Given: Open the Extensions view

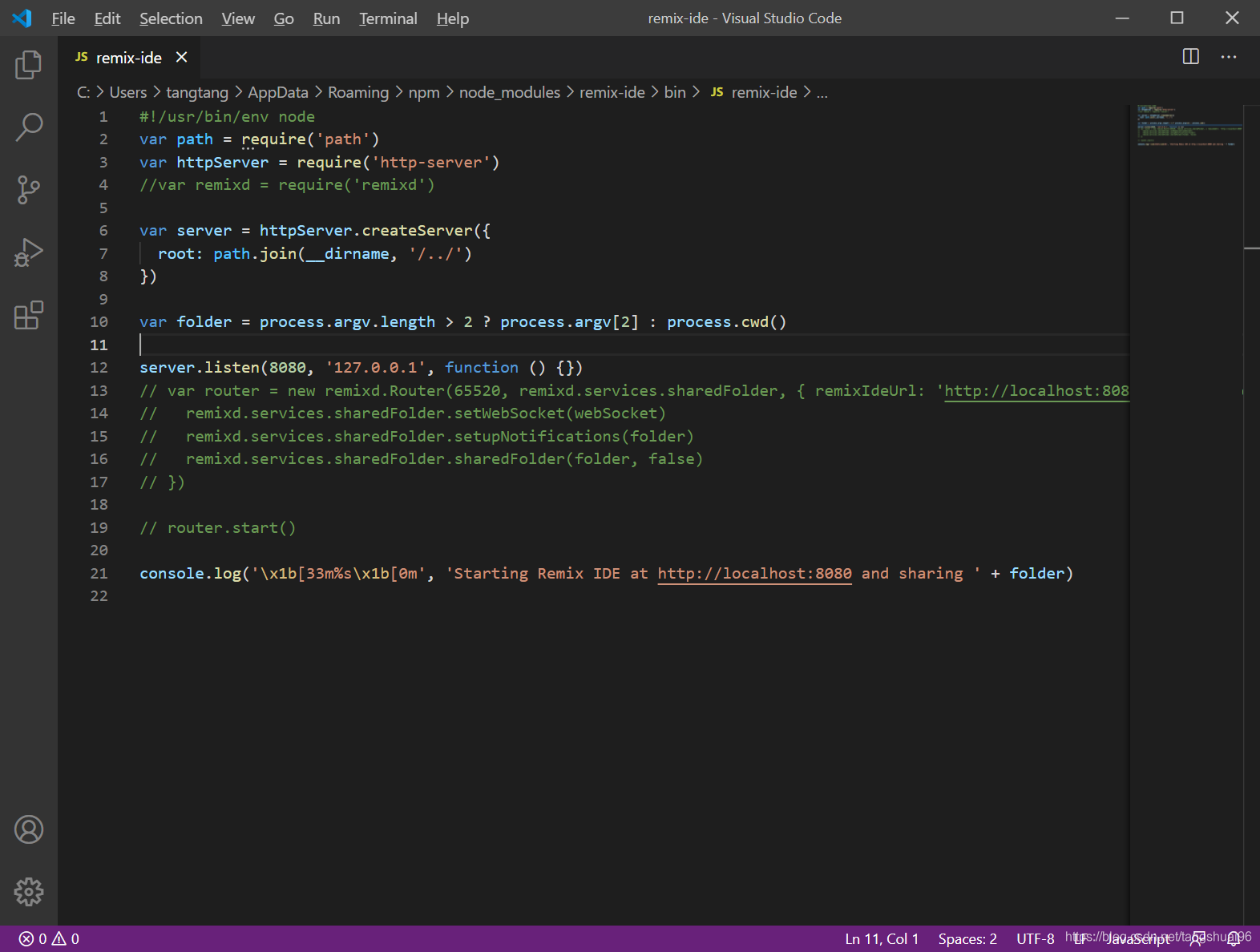Looking at the screenshot, I should [x=29, y=315].
